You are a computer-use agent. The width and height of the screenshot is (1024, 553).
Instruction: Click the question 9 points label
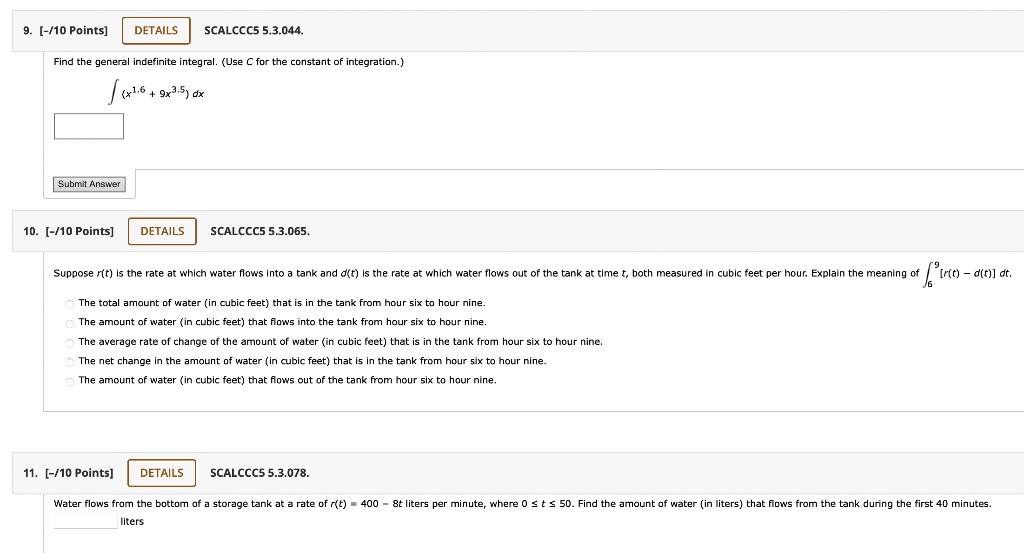[65, 31]
